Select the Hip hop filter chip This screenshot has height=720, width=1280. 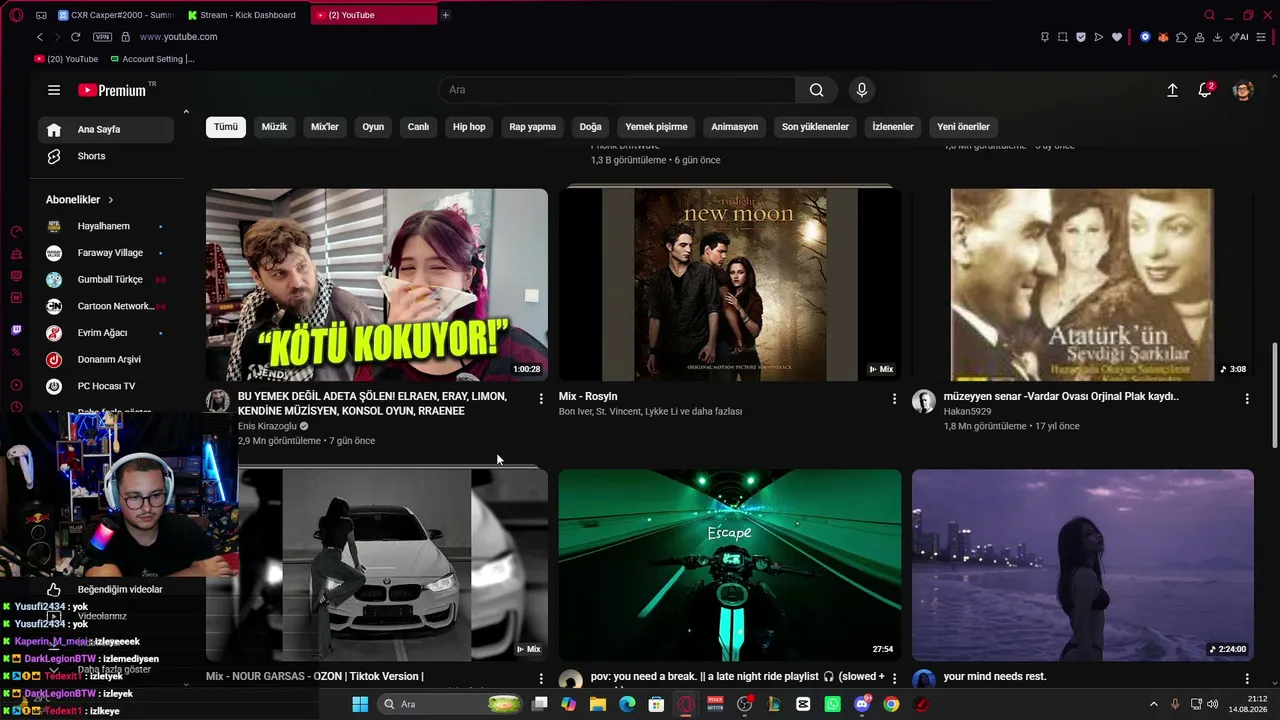click(x=469, y=127)
